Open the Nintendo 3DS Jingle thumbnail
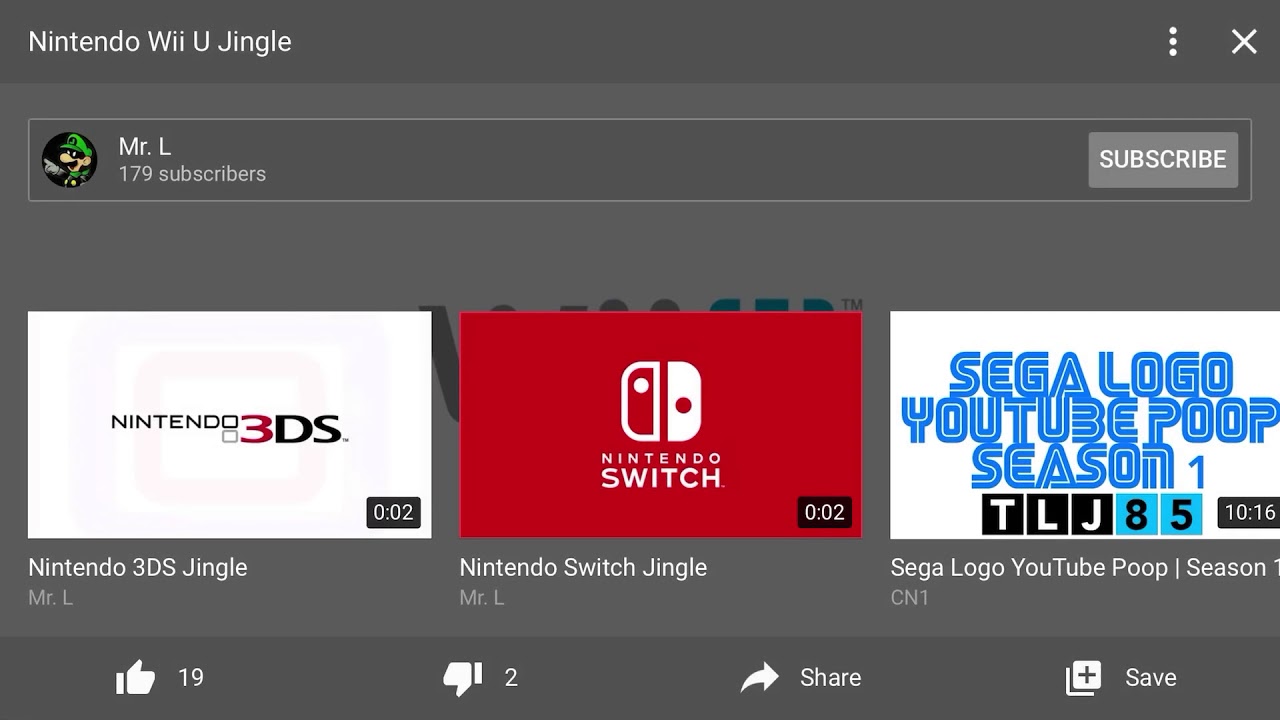The width and height of the screenshot is (1280, 720). point(230,425)
